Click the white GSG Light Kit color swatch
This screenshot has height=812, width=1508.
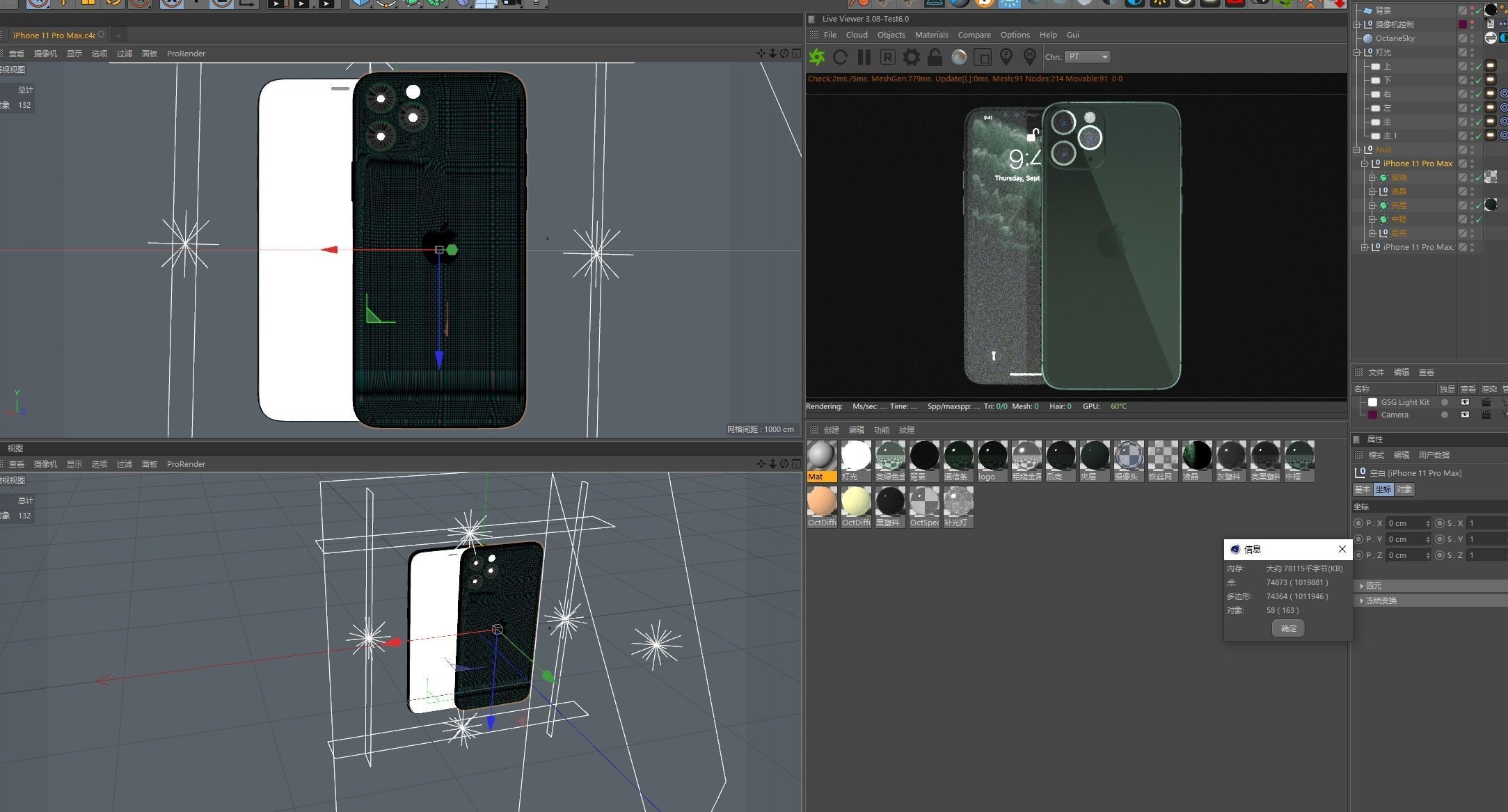(1372, 402)
